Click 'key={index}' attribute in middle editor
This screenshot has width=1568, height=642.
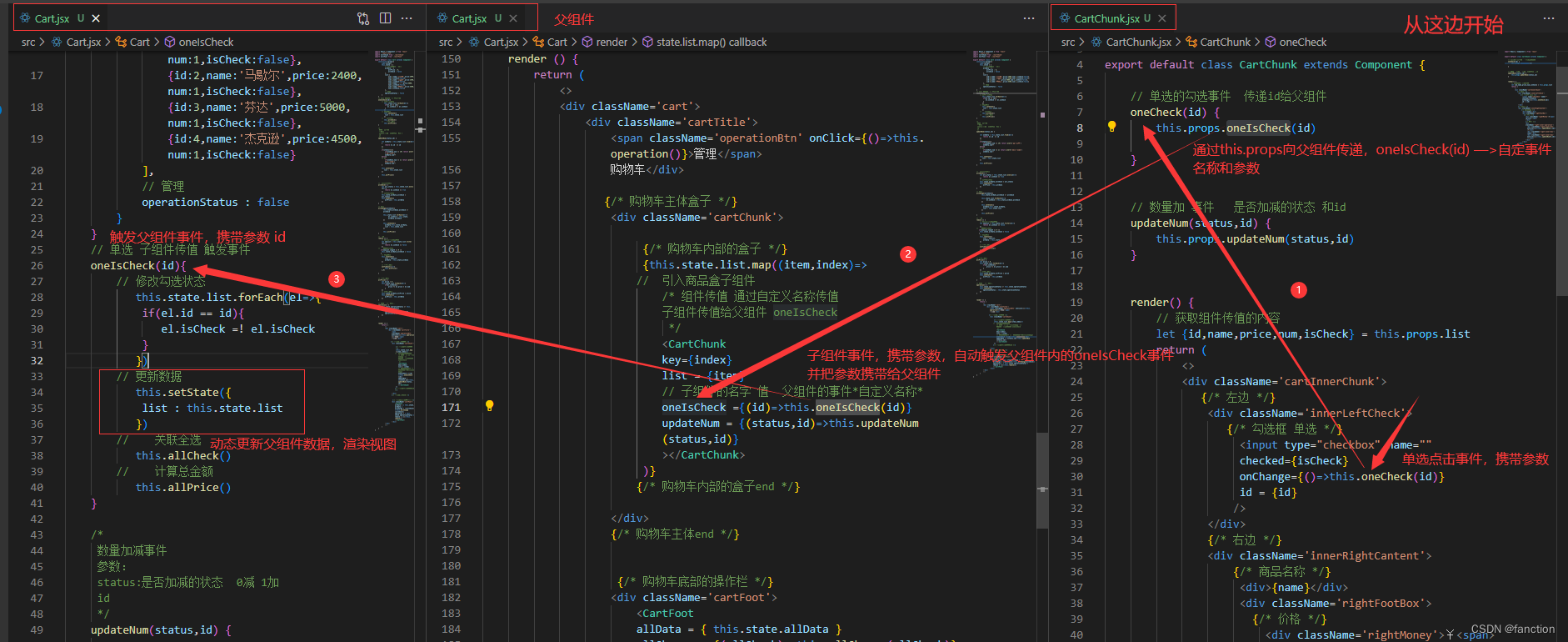click(697, 360)
